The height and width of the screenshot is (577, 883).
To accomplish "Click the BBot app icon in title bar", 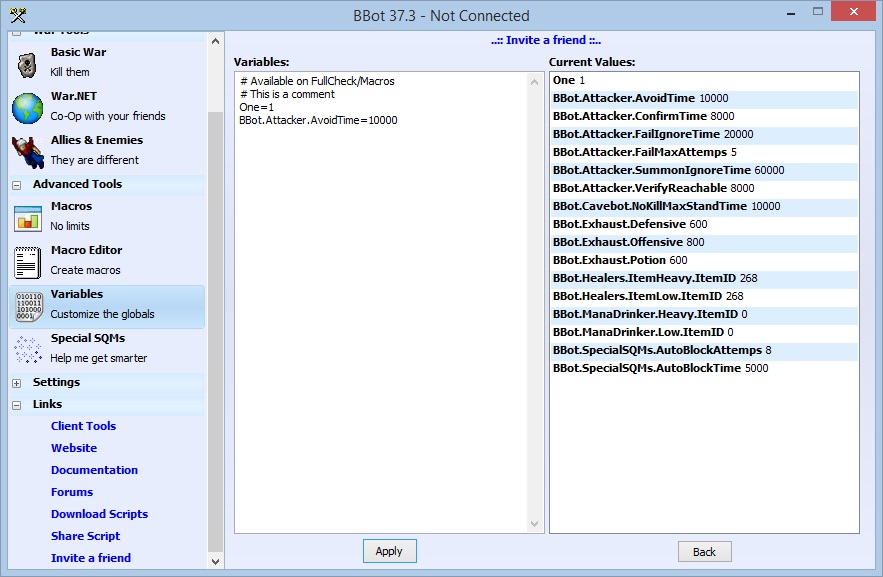I will [17, 15].
